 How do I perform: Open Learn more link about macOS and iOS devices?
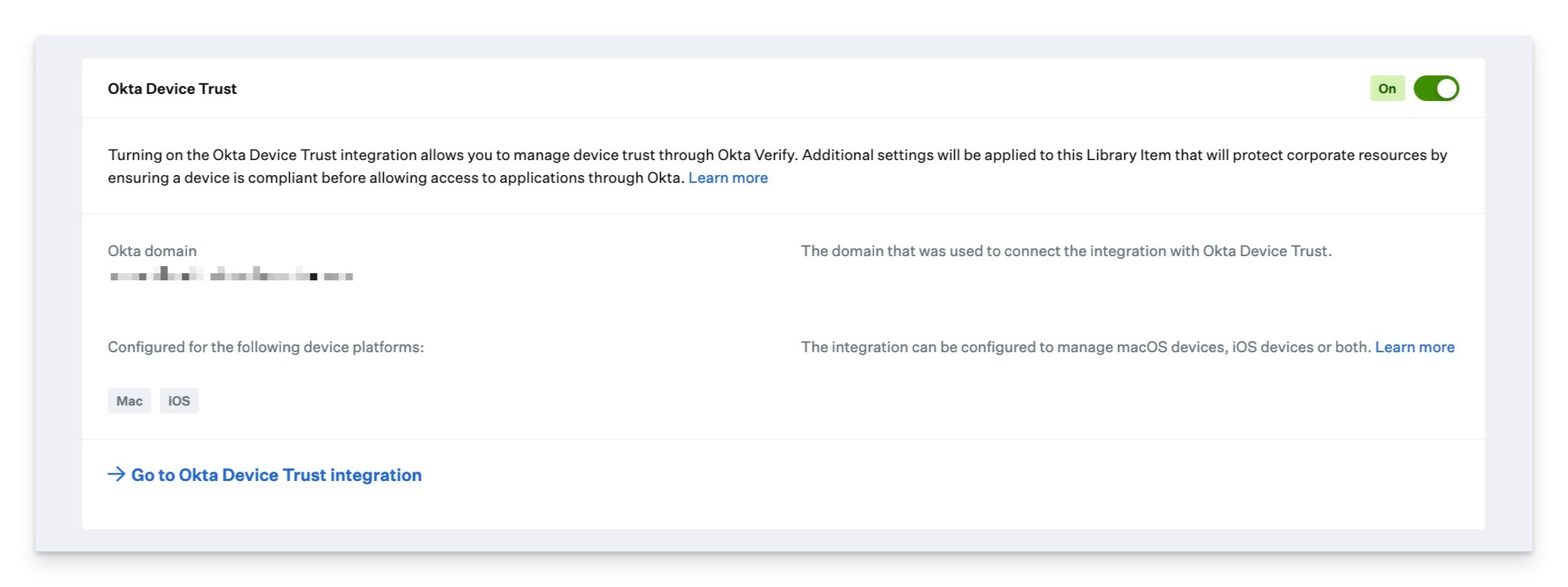tap(1414, 347)
